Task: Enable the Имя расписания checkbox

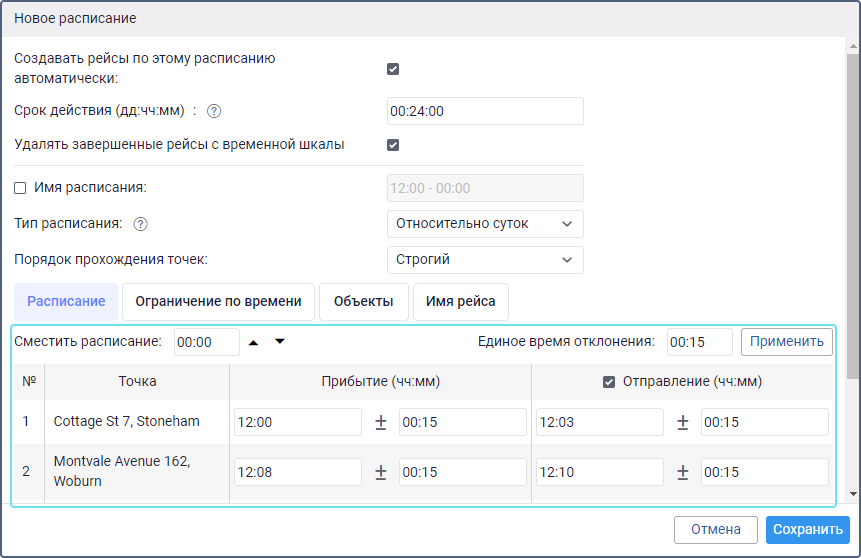Action: point(21,187)
